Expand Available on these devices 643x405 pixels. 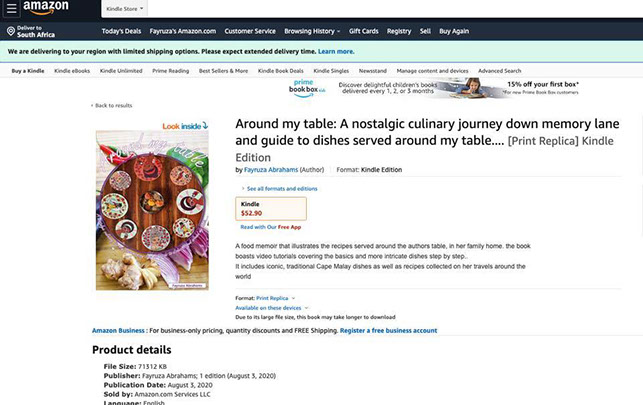[275, 307]
